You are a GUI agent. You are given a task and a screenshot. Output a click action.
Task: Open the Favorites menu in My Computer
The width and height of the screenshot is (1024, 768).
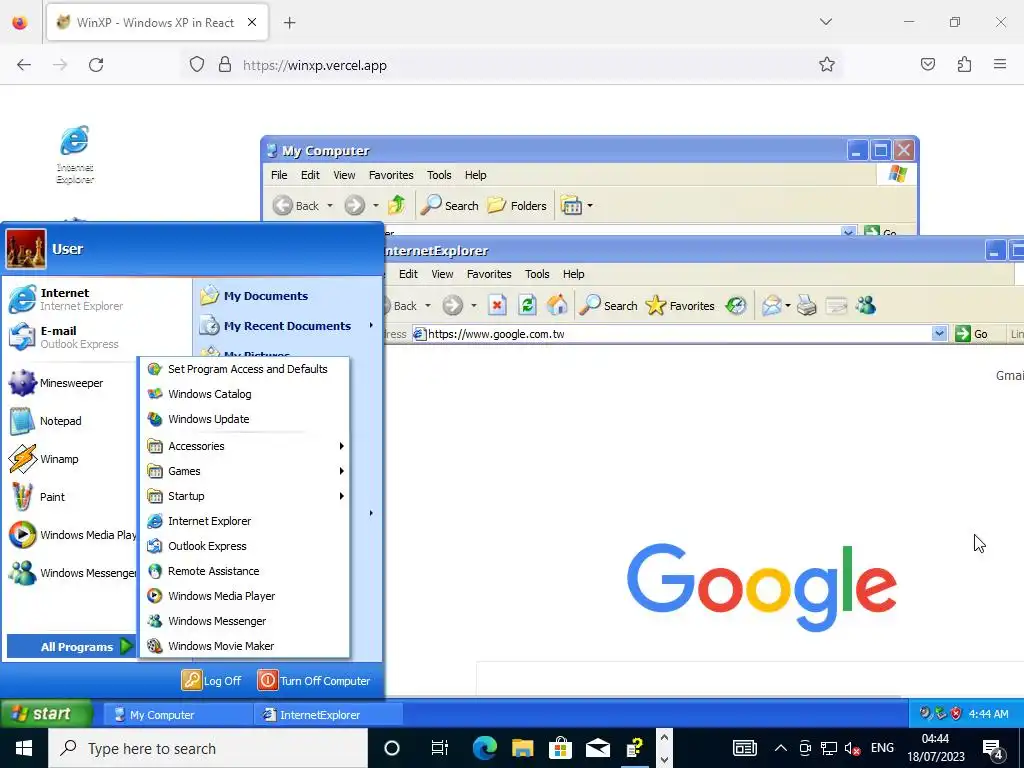tap(391, 175)
